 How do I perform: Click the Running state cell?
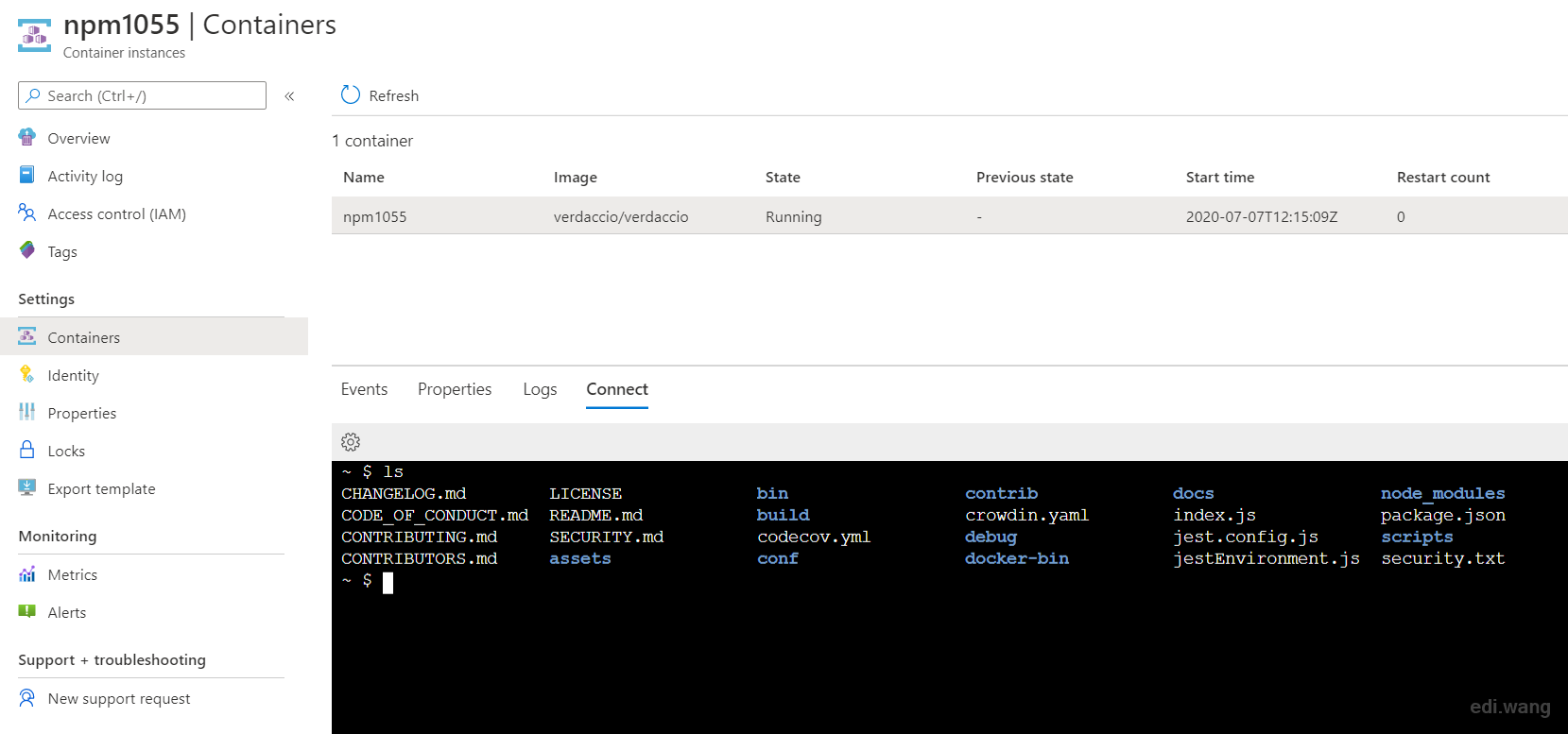[x=794, y=216]
